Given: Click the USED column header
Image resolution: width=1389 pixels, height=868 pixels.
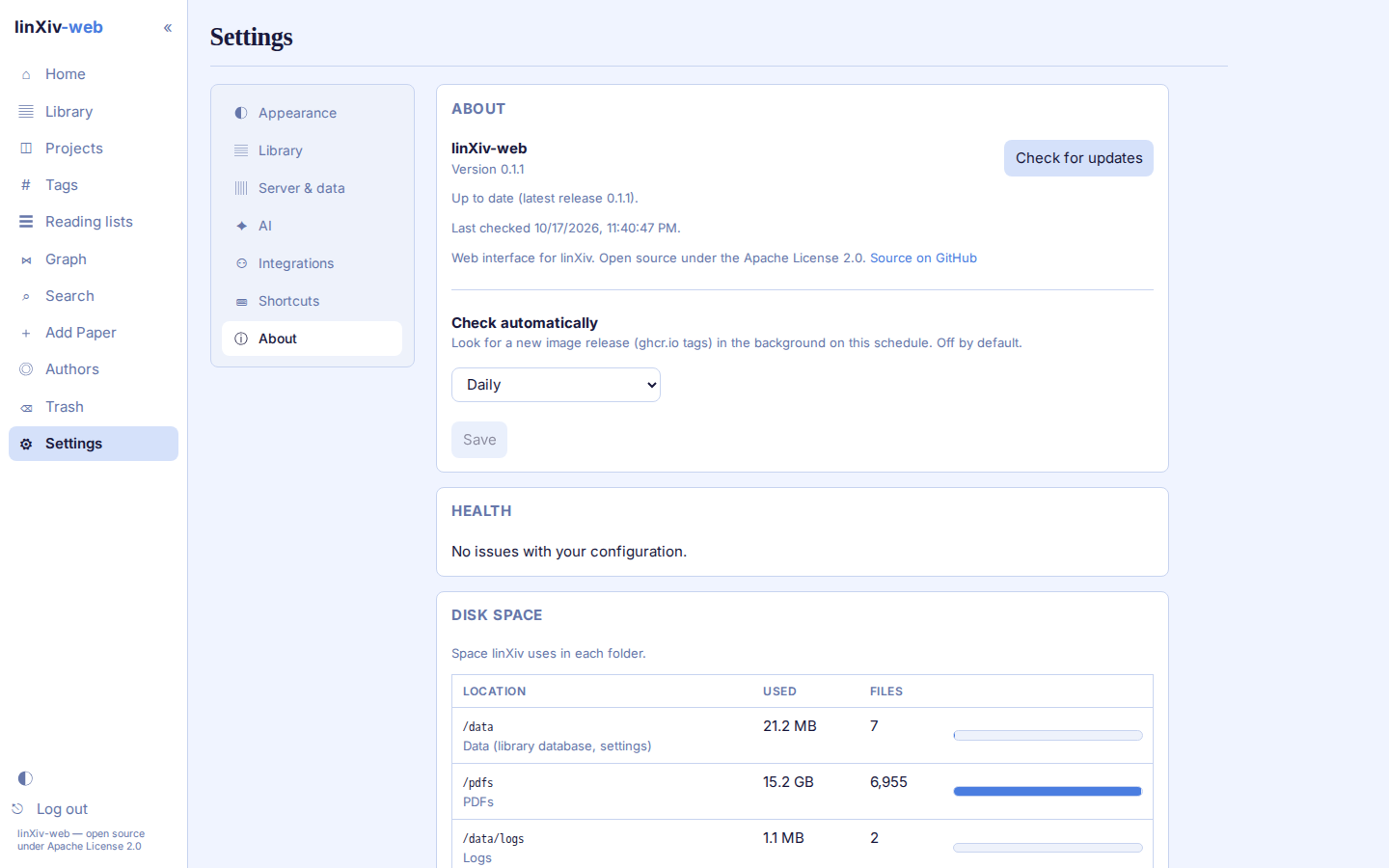Looking at the screenshot, I should pos(779,692).
